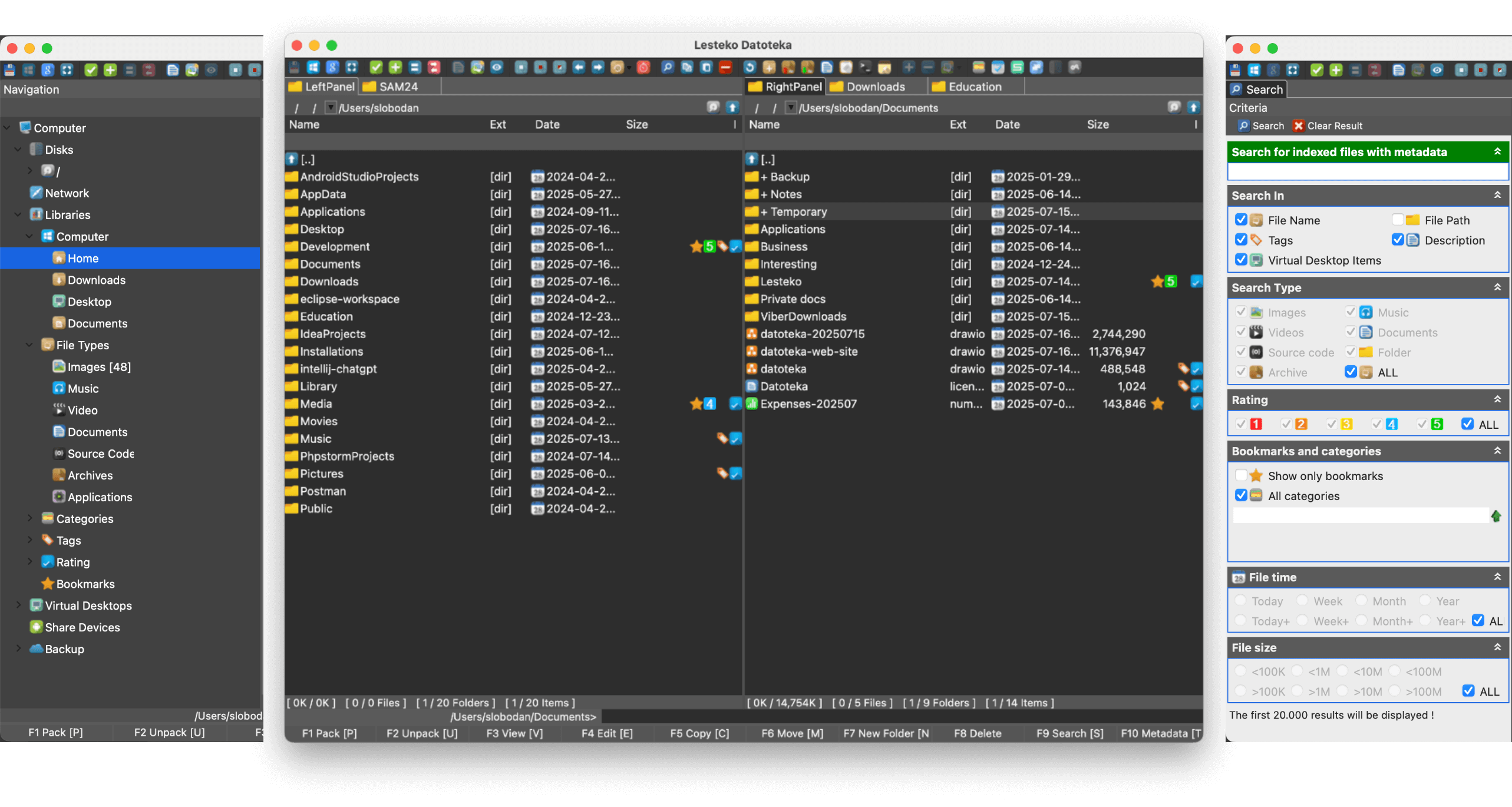Click the red minus icon in main toolbar
Viewport: 1512px width, 807px height.
(725, 67)
